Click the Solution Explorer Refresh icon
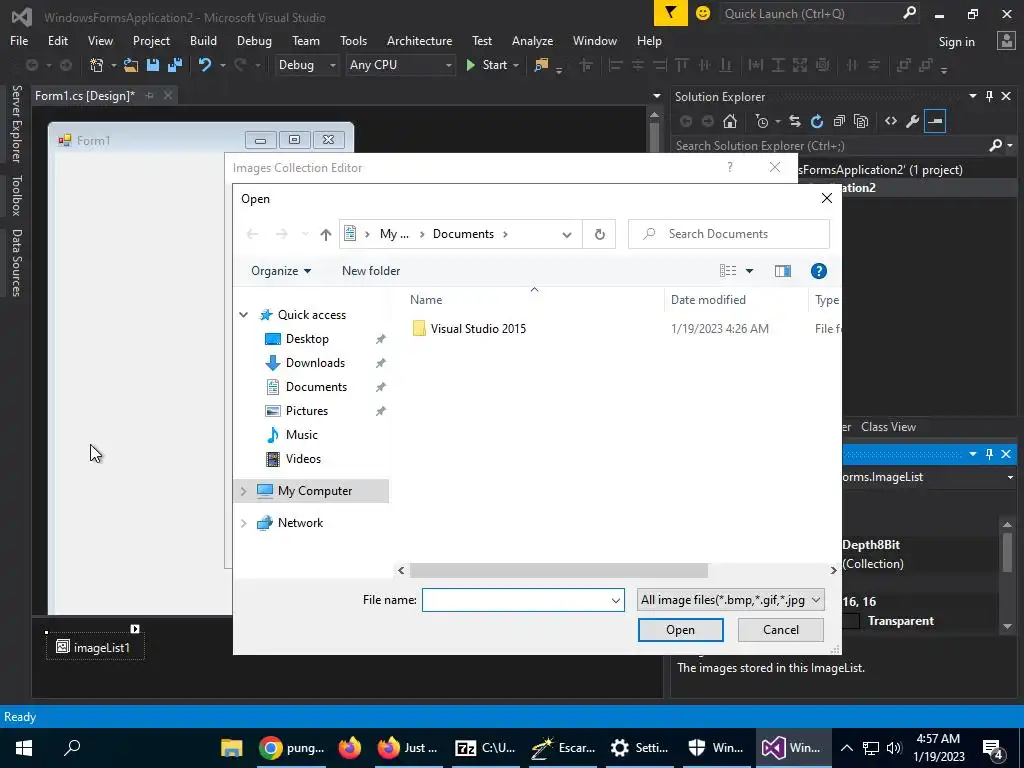The height and width of the screenshot is (768, 1024). (x=817, y=121)
